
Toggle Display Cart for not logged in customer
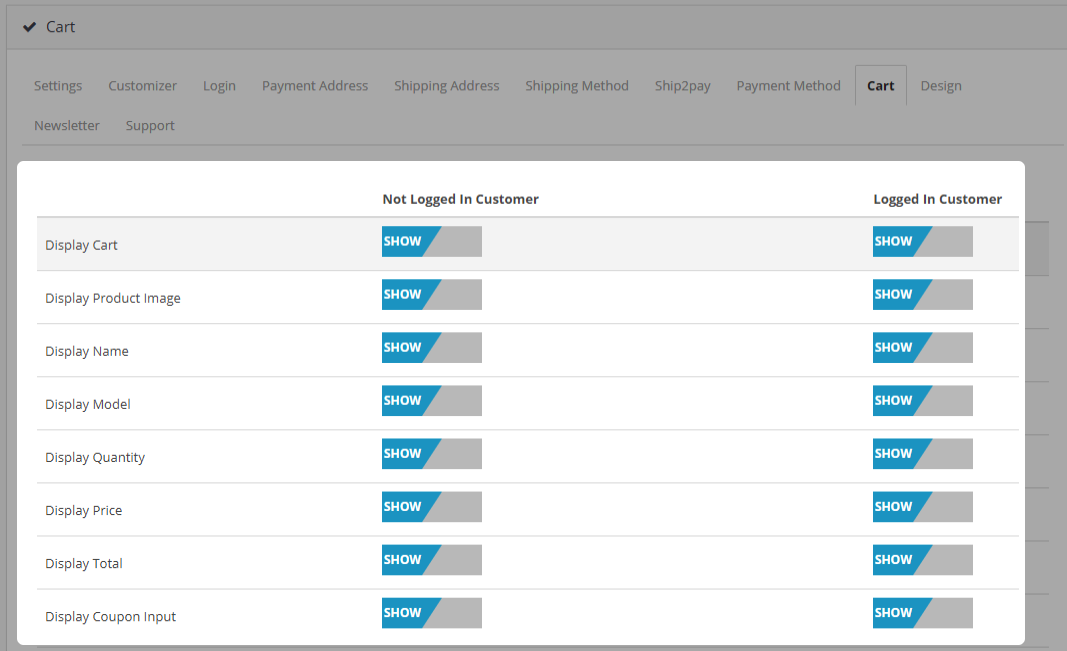click(431, 241)
